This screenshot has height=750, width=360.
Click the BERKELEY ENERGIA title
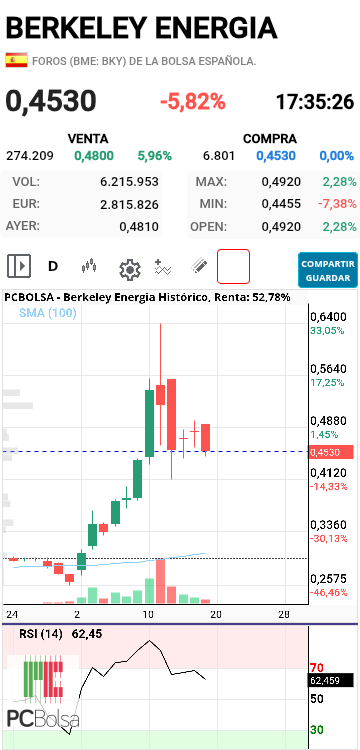click(142, 28)
